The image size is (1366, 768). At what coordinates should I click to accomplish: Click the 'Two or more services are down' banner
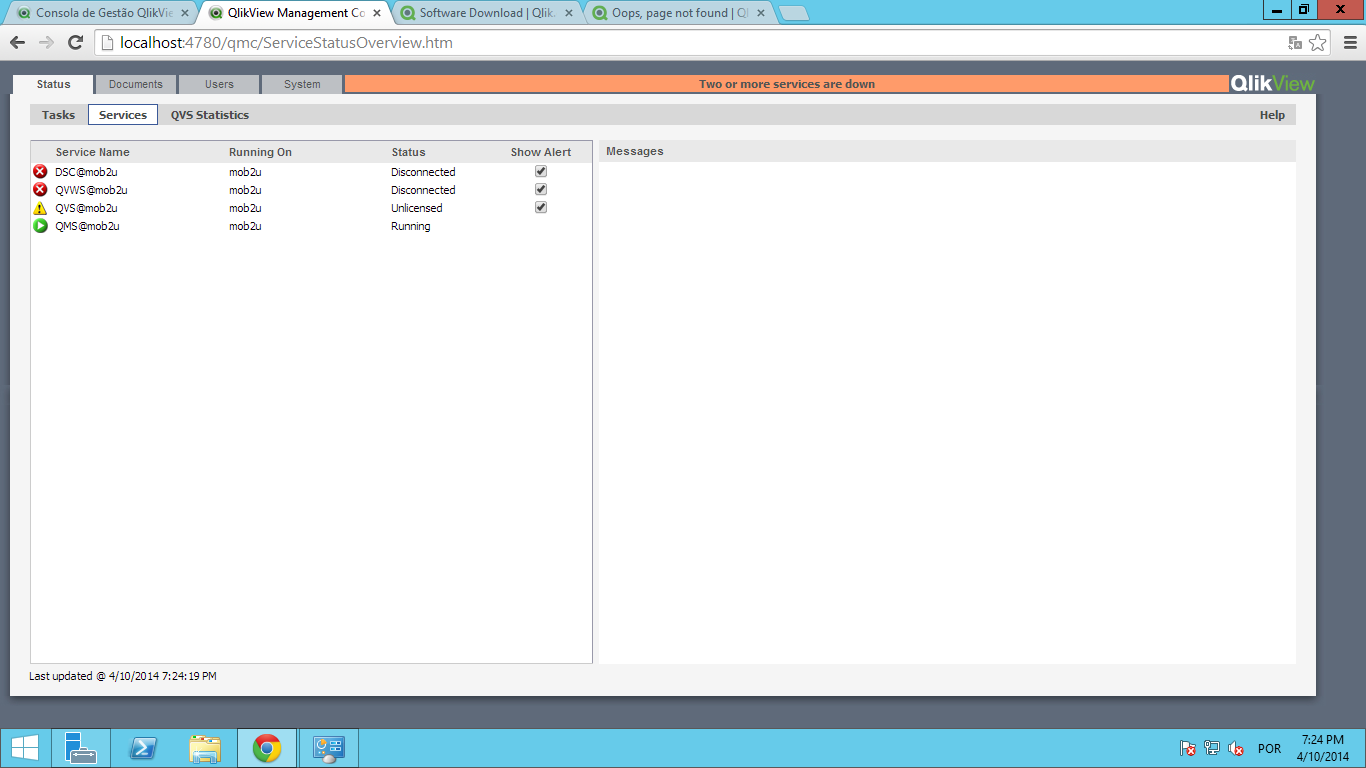(x=787, y=84)
